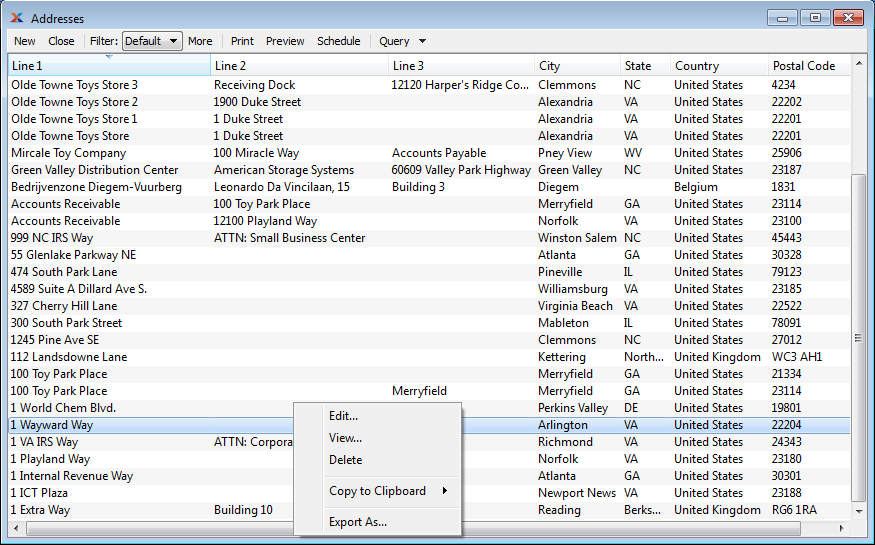Print the address list

(242, 41)
